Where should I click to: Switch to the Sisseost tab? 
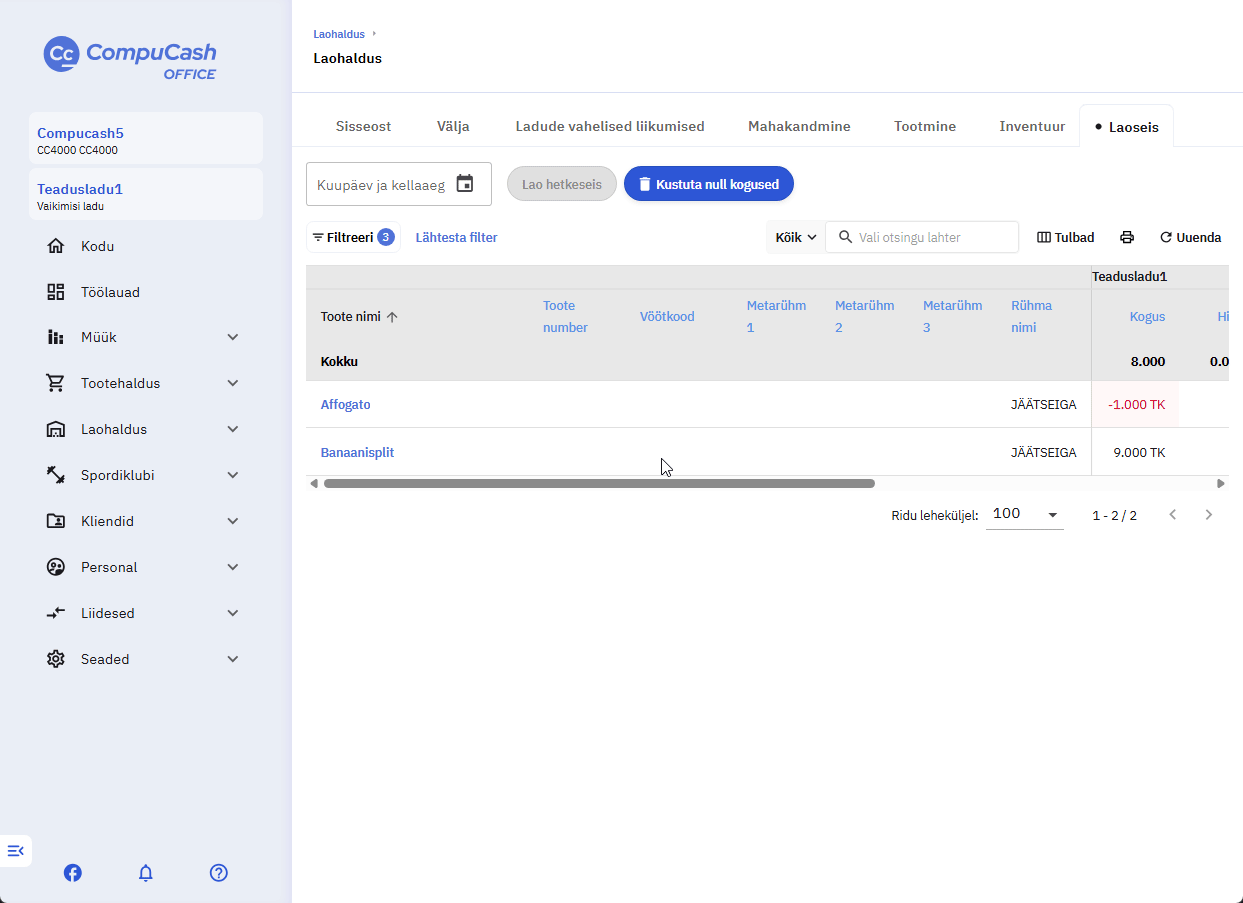tap(363, 127)
